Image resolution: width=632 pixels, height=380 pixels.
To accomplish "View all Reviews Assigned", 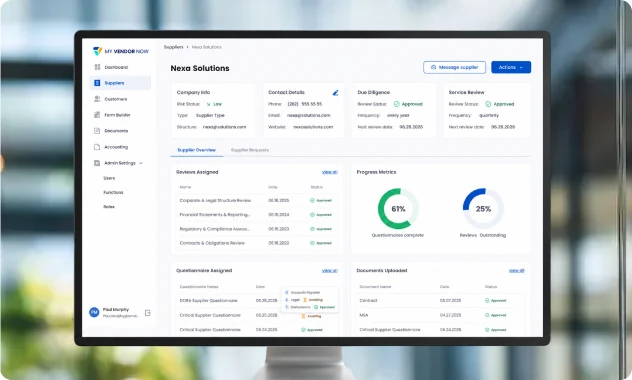I will pyautogui.click(x=329, y=172).
